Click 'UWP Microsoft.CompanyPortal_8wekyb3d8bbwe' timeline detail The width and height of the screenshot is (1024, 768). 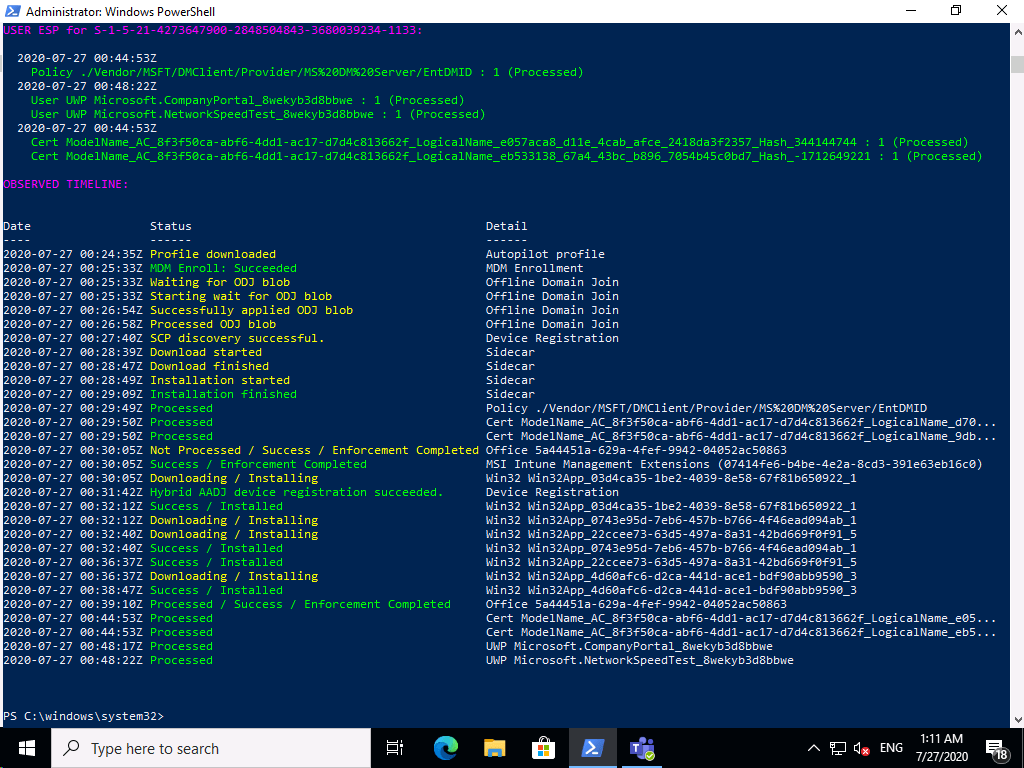click(630, 647)
